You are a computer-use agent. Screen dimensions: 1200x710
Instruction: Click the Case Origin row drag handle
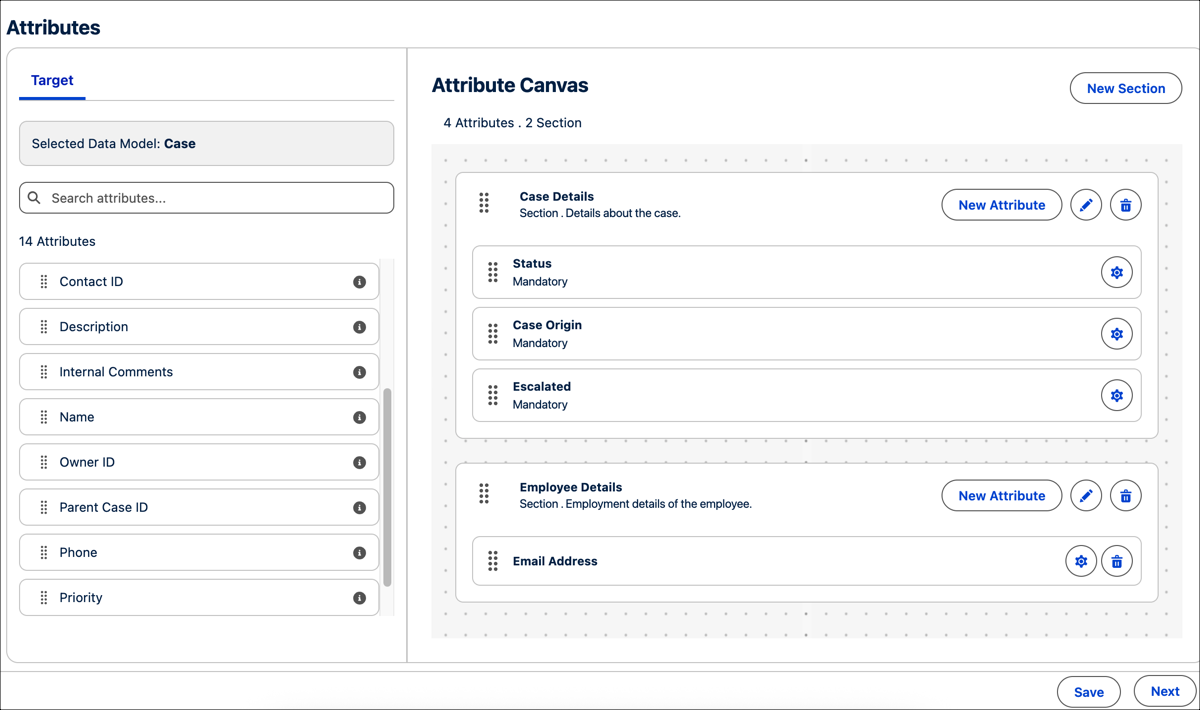(x=493, y=334)
